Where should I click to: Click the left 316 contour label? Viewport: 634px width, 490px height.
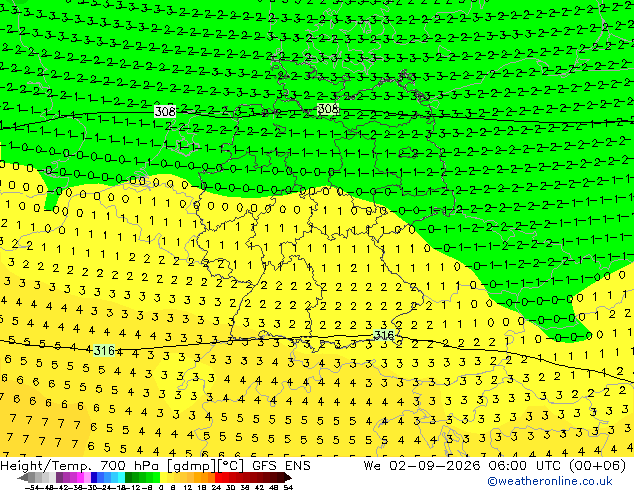pyautogui.click(x=104, y=350)
